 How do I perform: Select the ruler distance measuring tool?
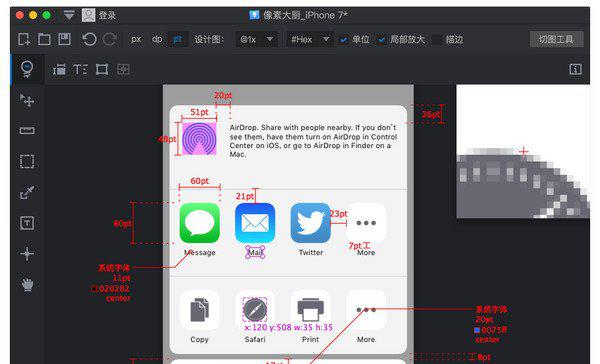click(27, 131)
